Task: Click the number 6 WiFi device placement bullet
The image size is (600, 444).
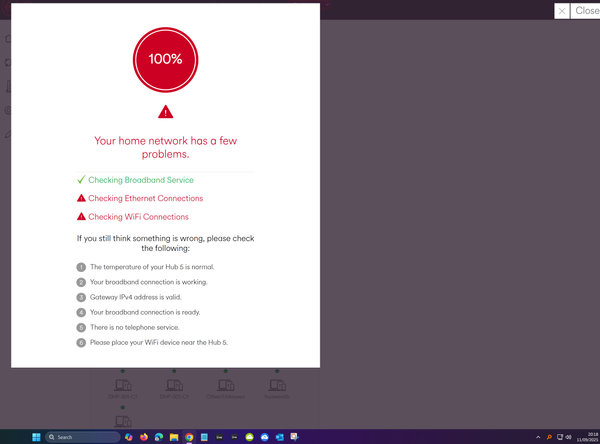Action: pyautogui.click(x=81, y=342)
